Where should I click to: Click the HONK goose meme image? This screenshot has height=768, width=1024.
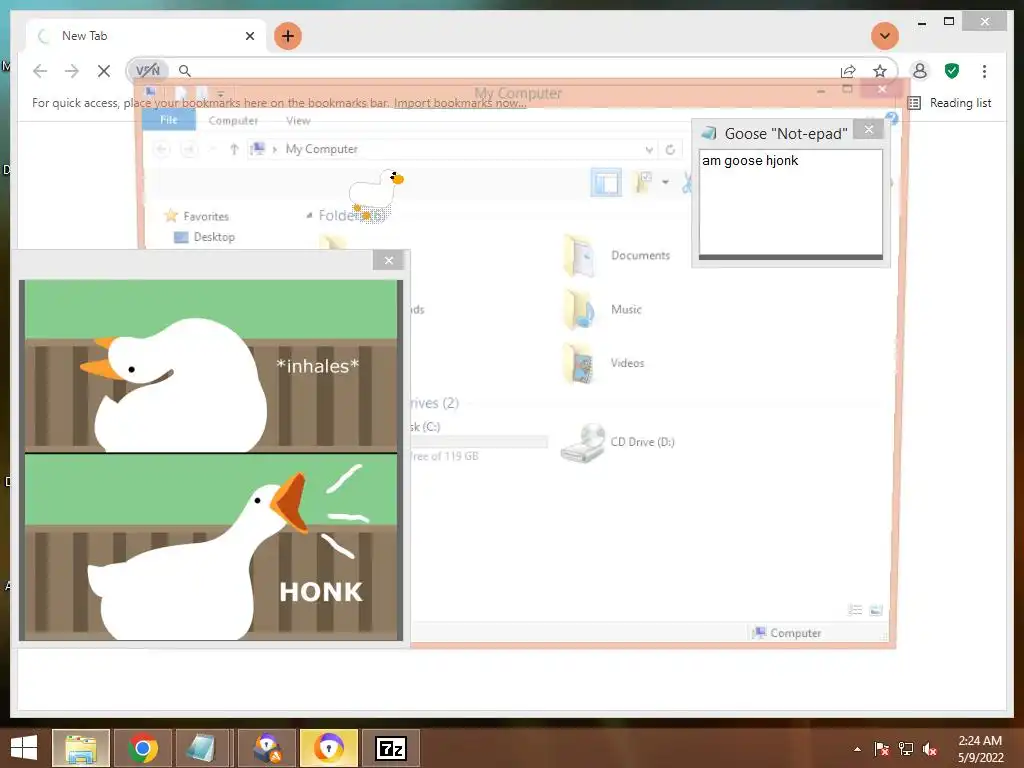pyautogui.click(x=211, y=460)
